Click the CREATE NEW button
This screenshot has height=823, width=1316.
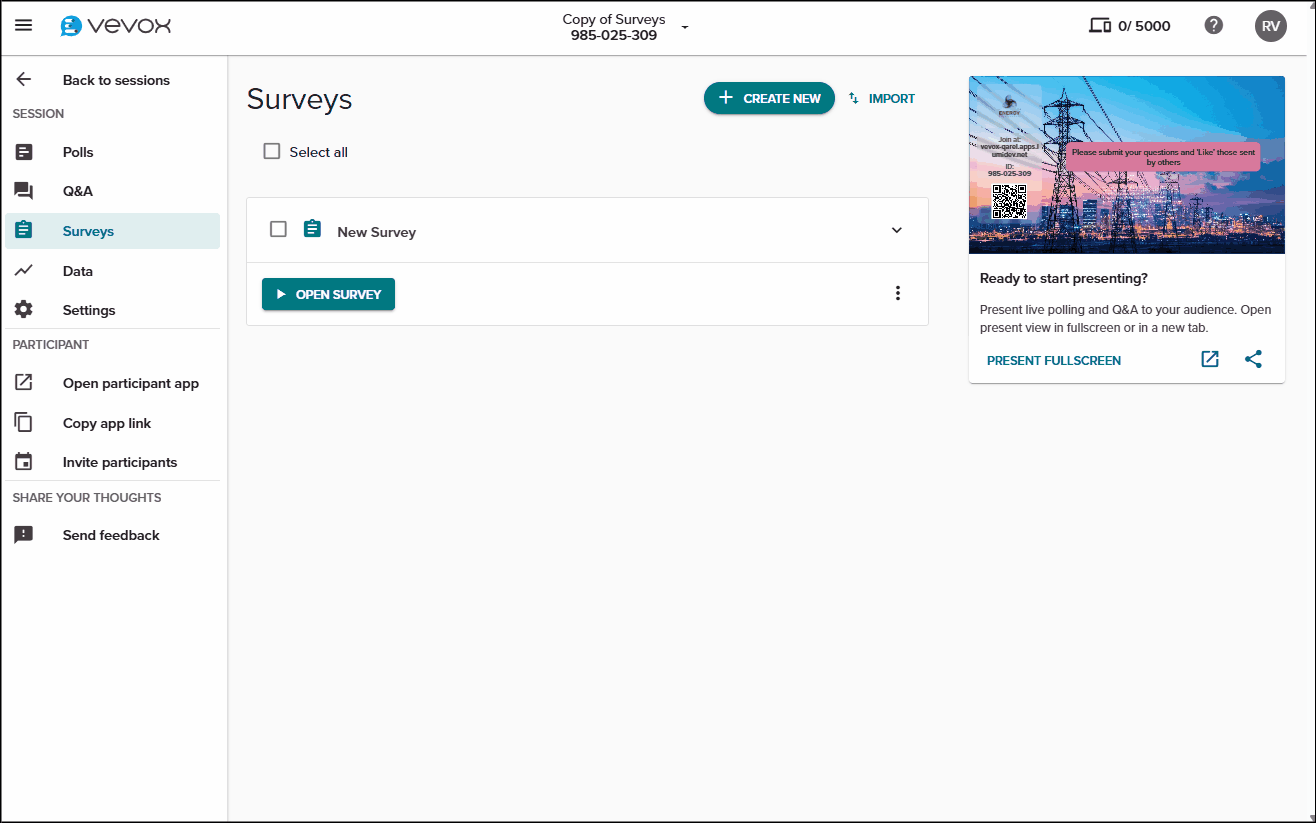click(768, 98)
